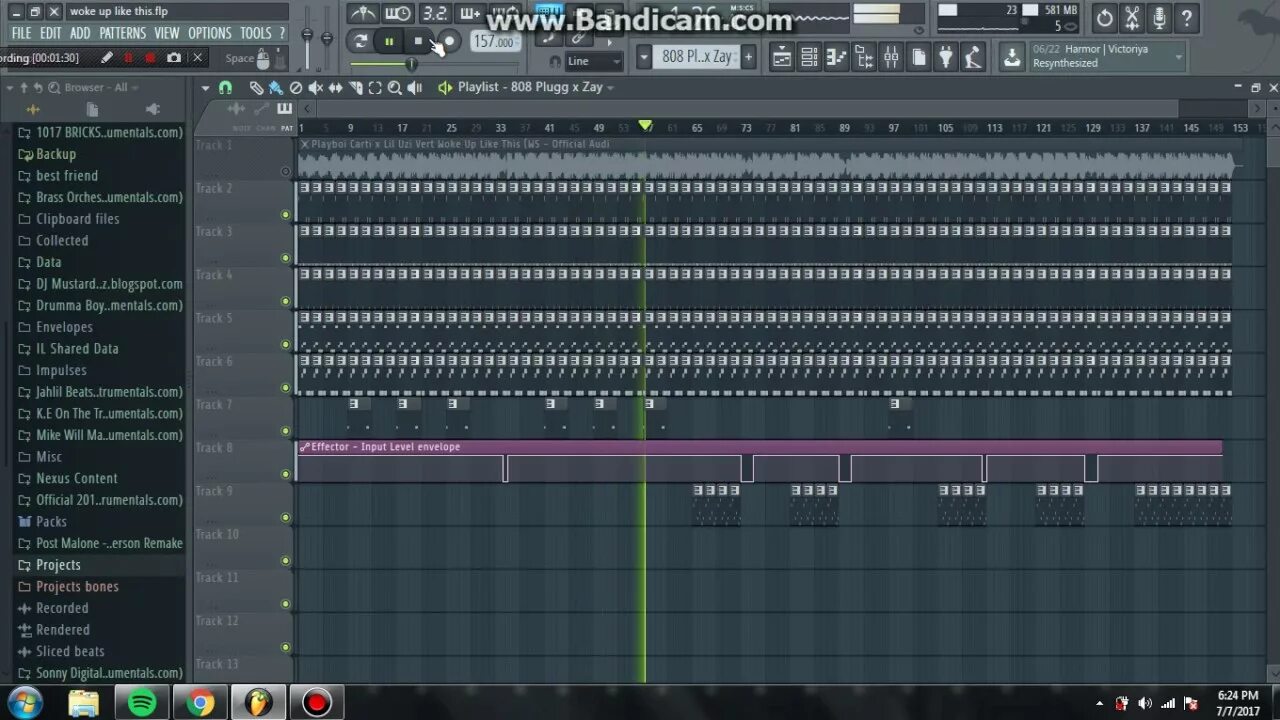Toggle mute on Track 4
The image size is (1280, 720).
(286, 301)
